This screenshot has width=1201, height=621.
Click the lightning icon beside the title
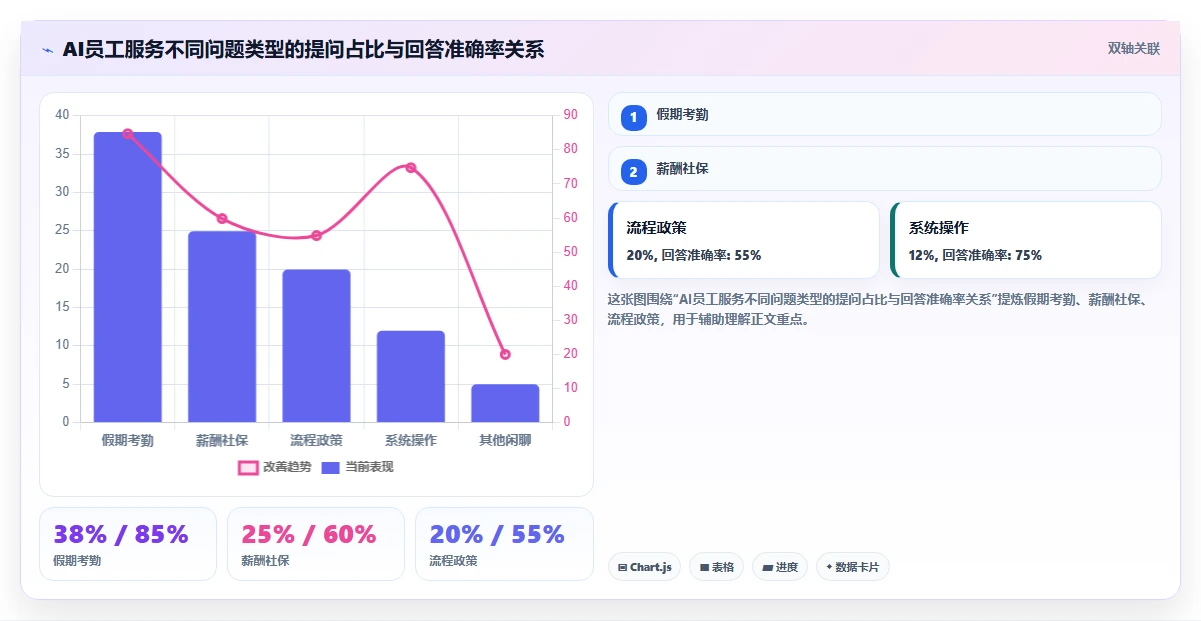click(x=47, y=49)
